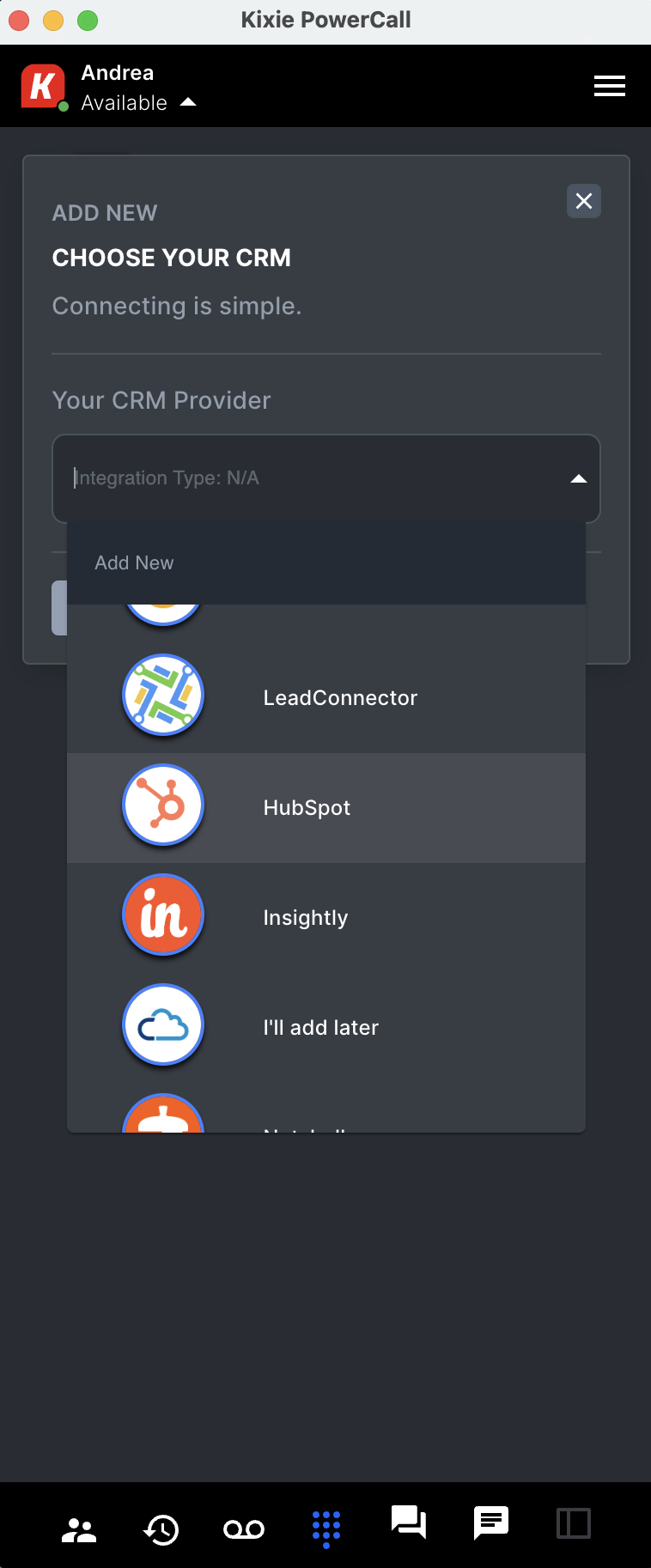
Task: Click the LeadConnector logo icon
Action: point(163,695)
